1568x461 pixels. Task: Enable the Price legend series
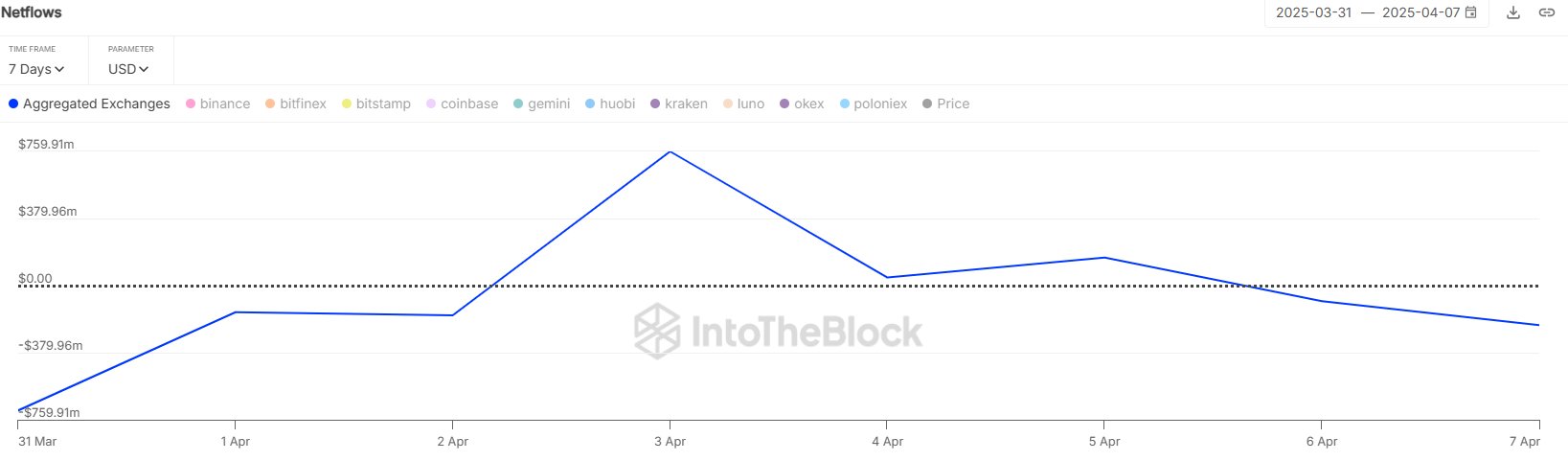[x=945, y=104]
